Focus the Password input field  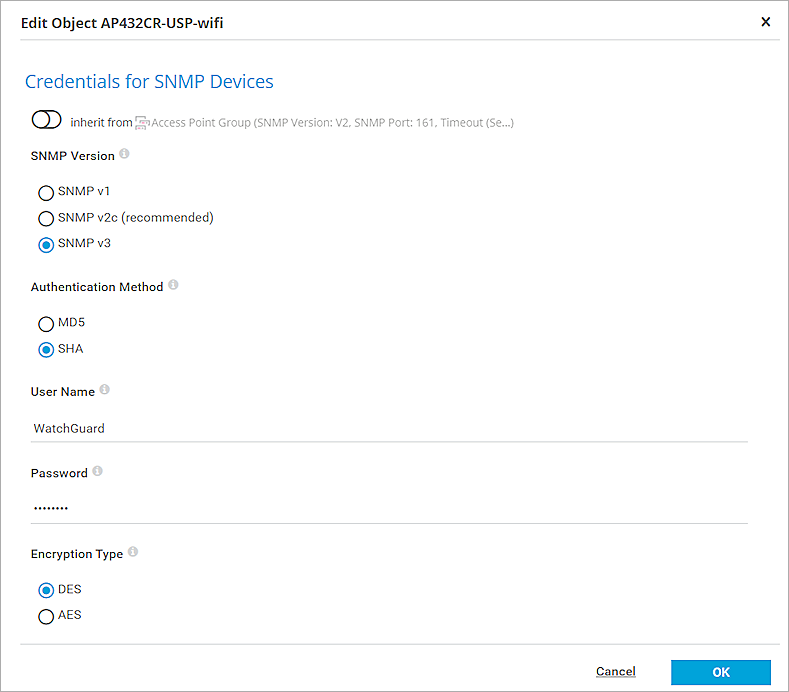tap(389, 508)
